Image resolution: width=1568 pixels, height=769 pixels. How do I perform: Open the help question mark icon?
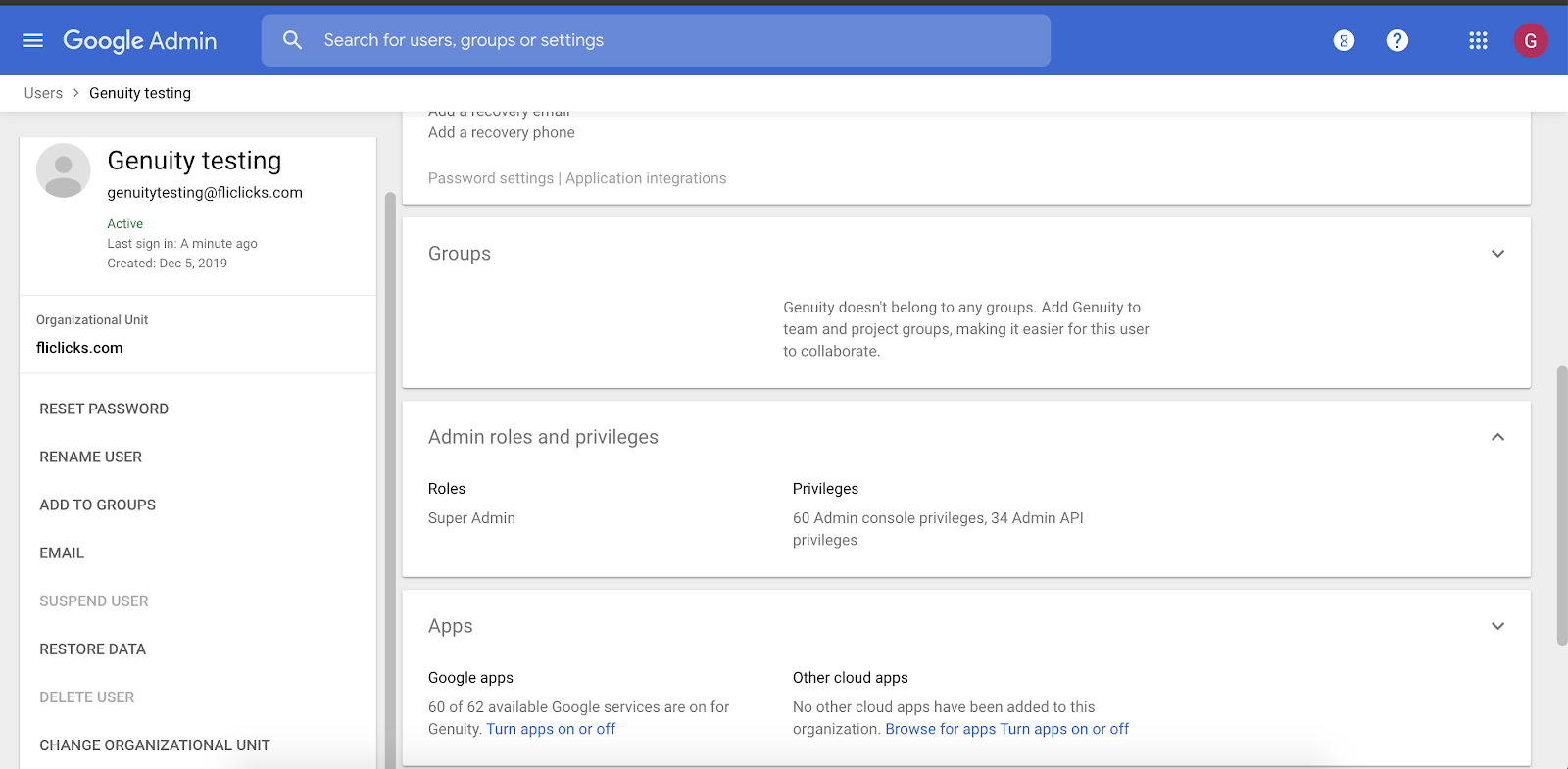[x=1397, y=40]
